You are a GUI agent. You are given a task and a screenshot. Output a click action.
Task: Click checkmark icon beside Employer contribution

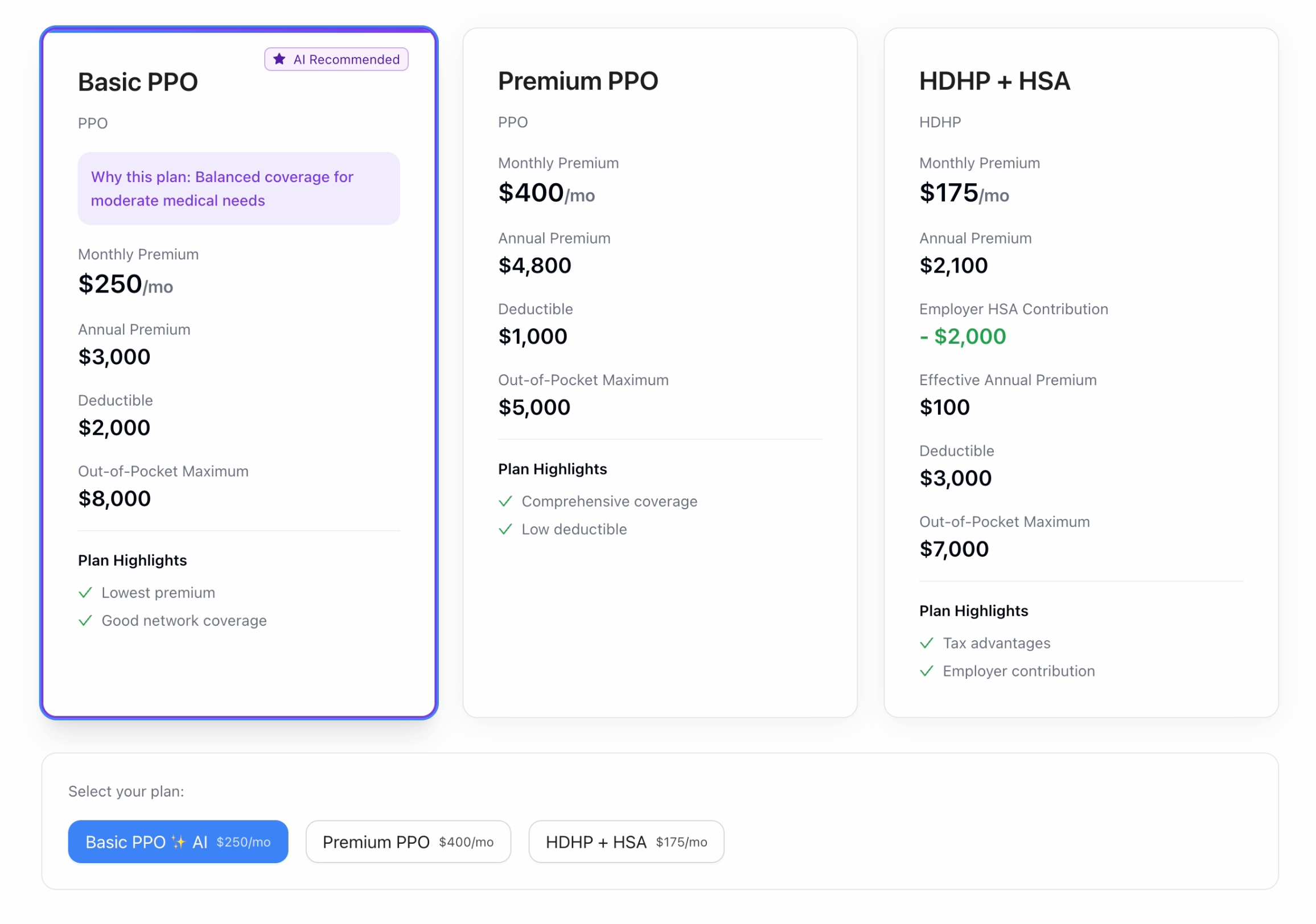pos(927,671)
